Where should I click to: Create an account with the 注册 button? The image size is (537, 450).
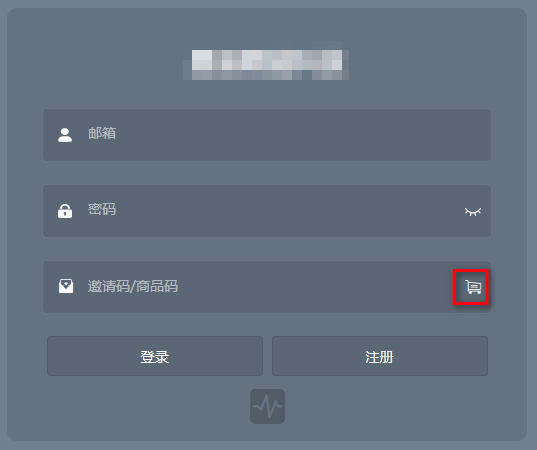[x=380, y=356]
